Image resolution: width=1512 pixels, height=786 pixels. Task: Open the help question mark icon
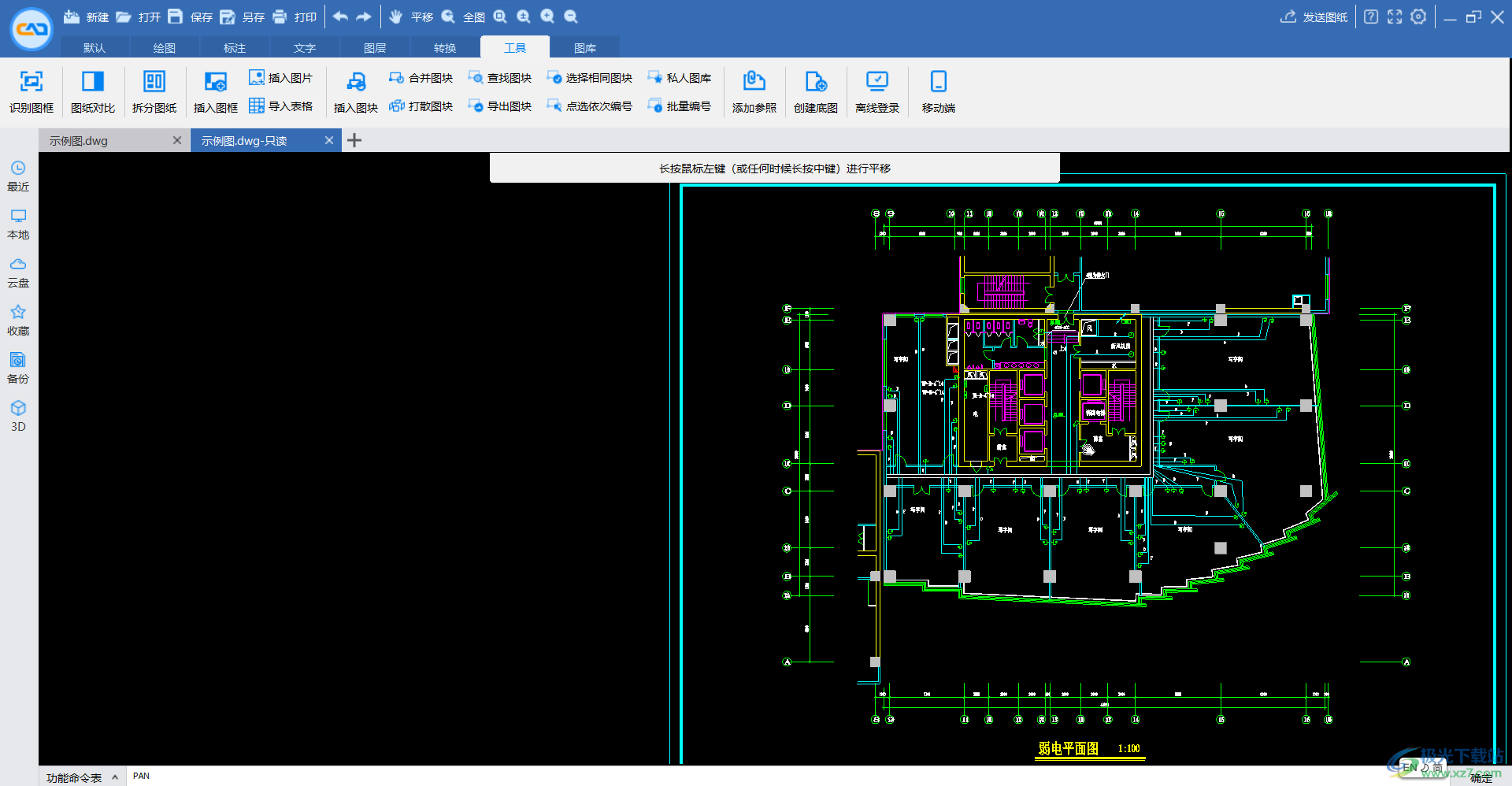pyautogui.click(x=1371, y=17)
